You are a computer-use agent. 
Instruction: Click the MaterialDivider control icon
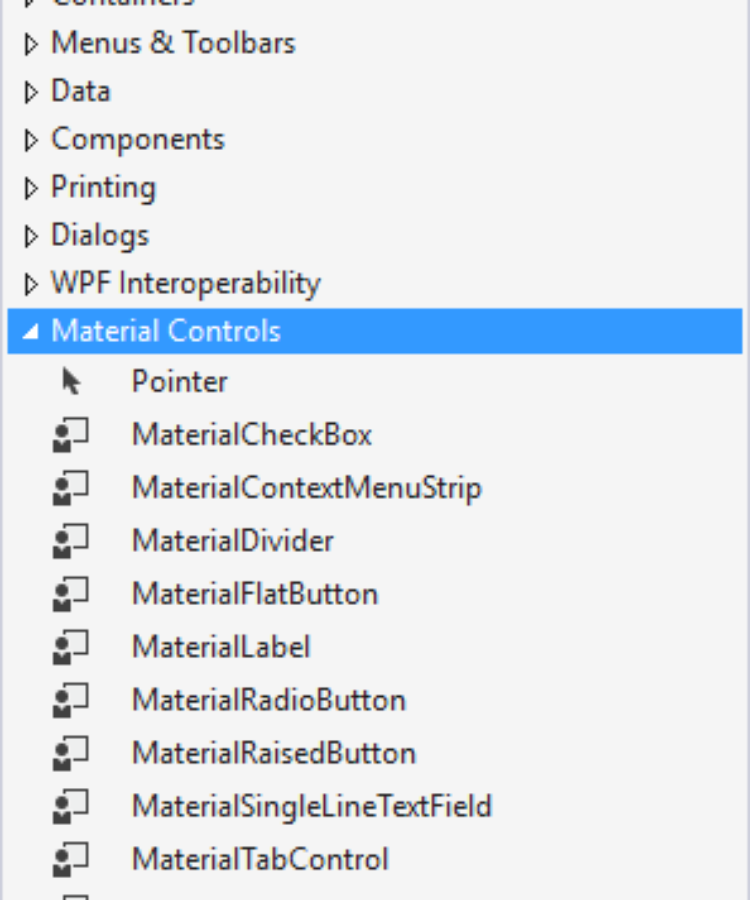pyautogui.click(x=70, y=541)
